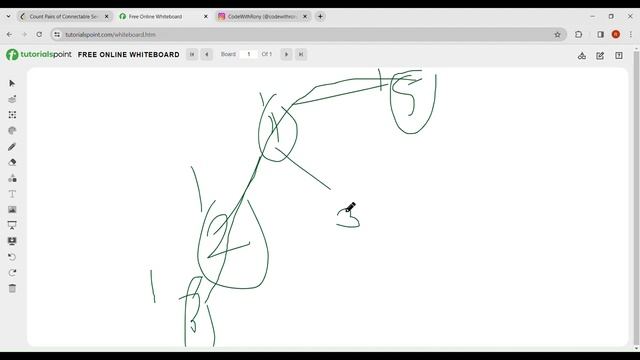Insert an image using picture icon
Screen dimensions: 640x360
point(12,209)
